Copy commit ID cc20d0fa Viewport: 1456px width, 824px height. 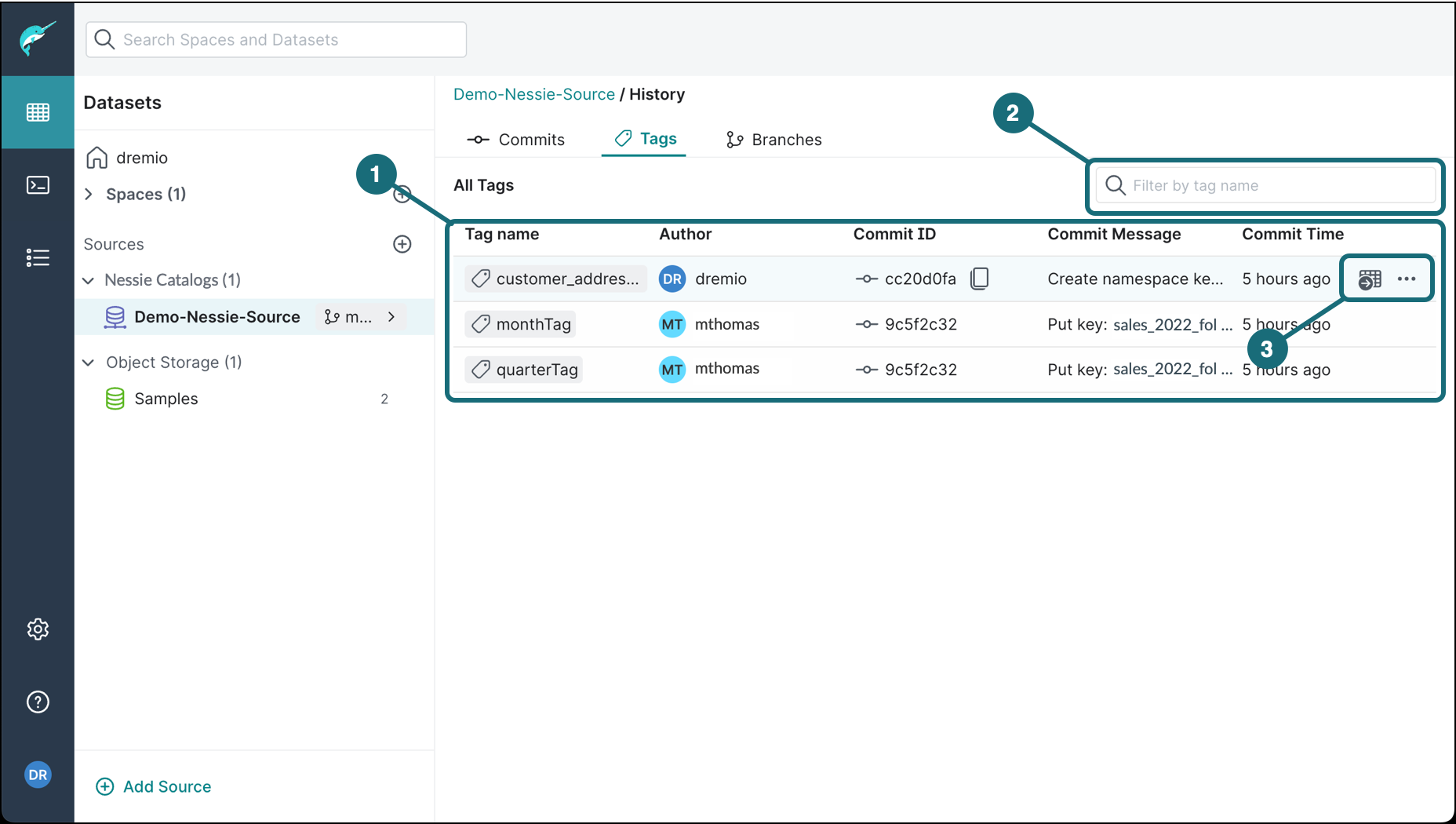pyautogui.click(x=979, y=279)
